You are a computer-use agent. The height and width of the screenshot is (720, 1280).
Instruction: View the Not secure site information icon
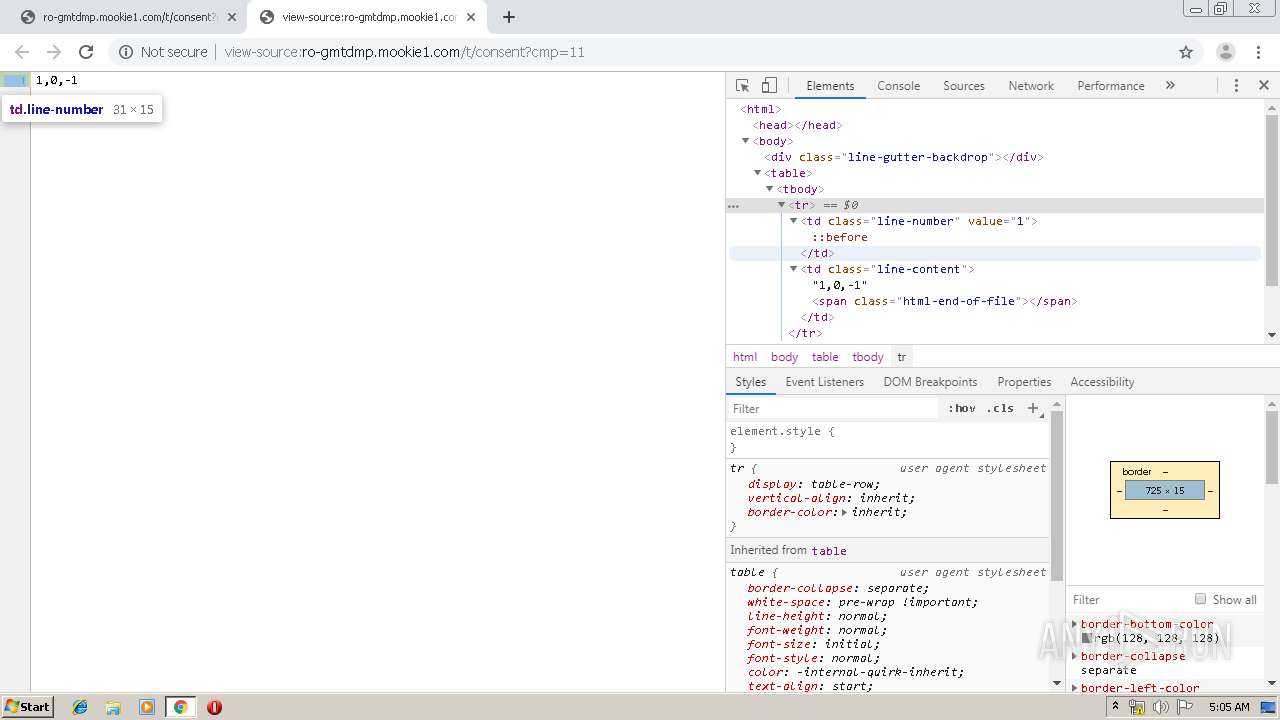pyautogui.click(x=125, y=52)
